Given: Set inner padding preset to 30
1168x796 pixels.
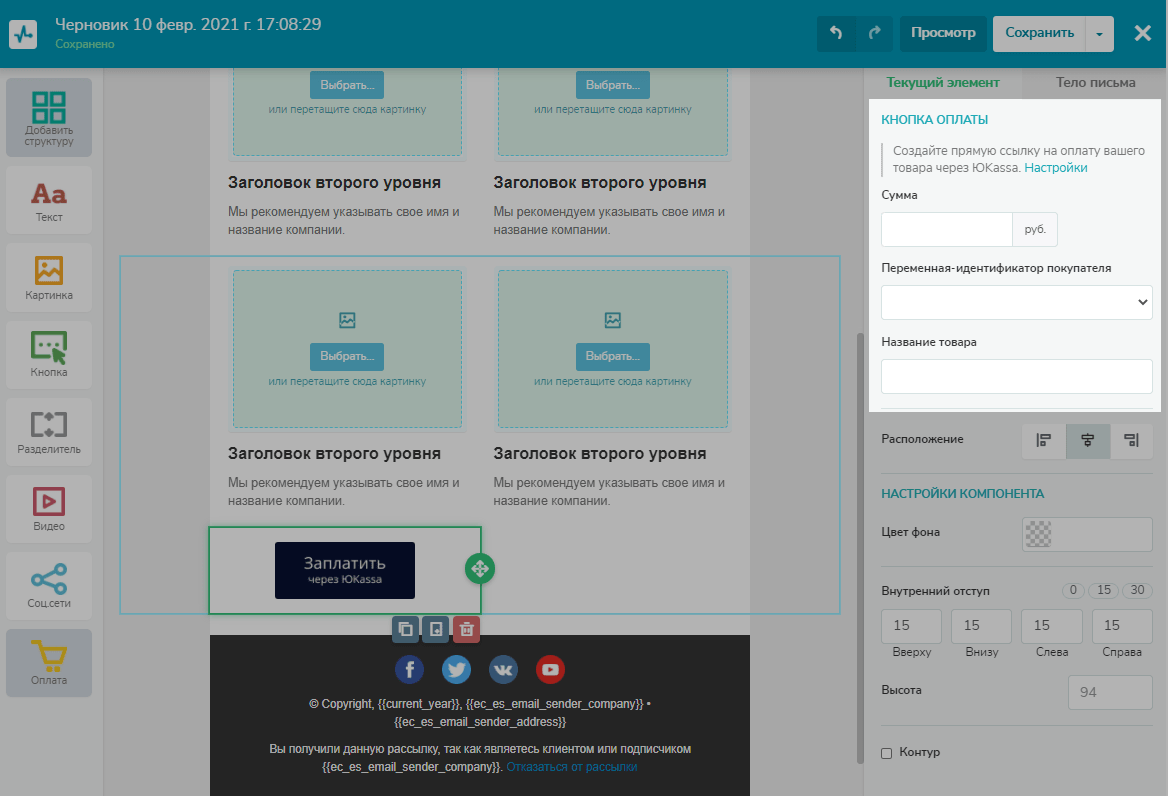Looking at the screenshot, I should [1137, 590].
